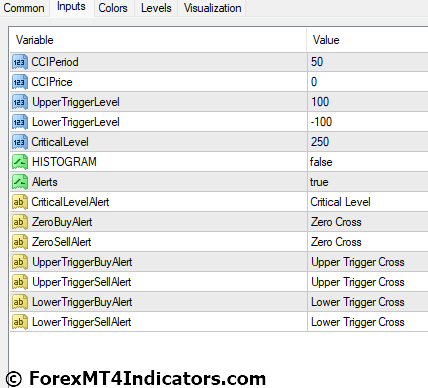Select the Alerts value true
Viewport: 428px width, 388px height.
(319, 182)
